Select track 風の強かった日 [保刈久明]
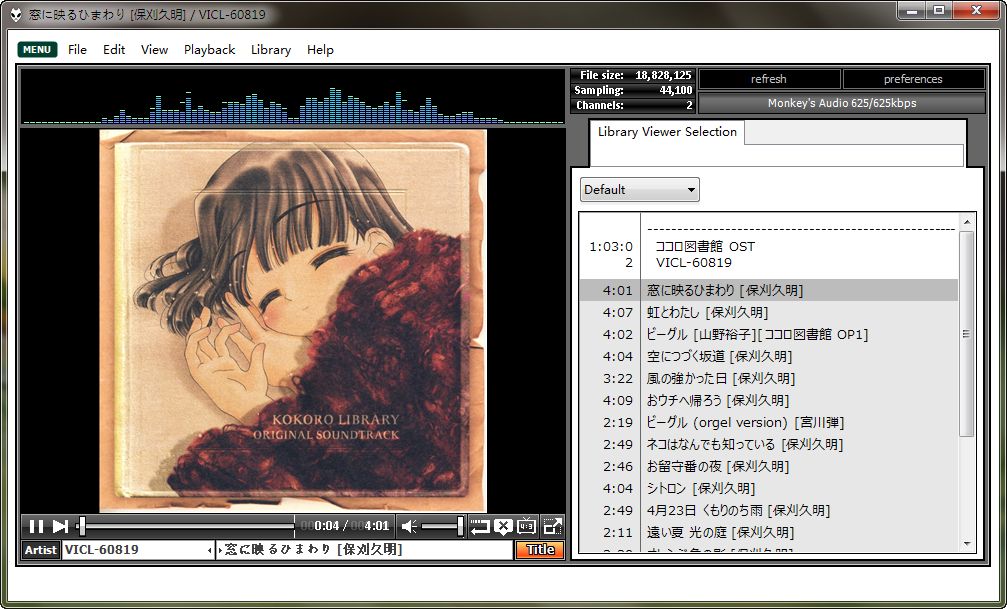 click(x=768, y=378)
